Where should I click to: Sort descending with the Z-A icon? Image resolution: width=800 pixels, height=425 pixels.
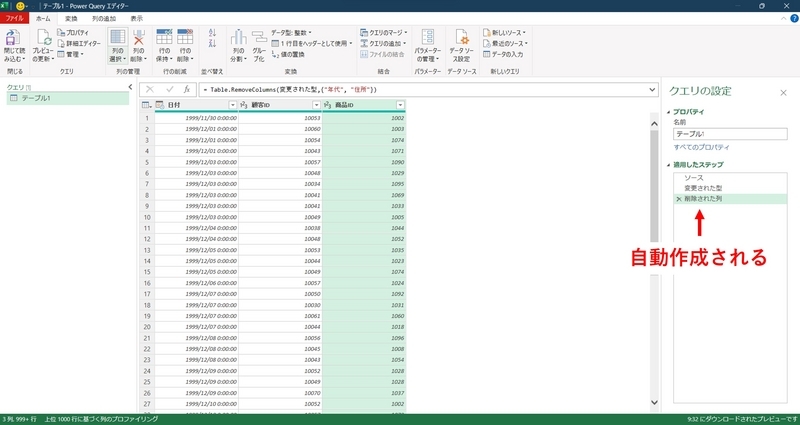pyautogui.click(x=213, y=43)
